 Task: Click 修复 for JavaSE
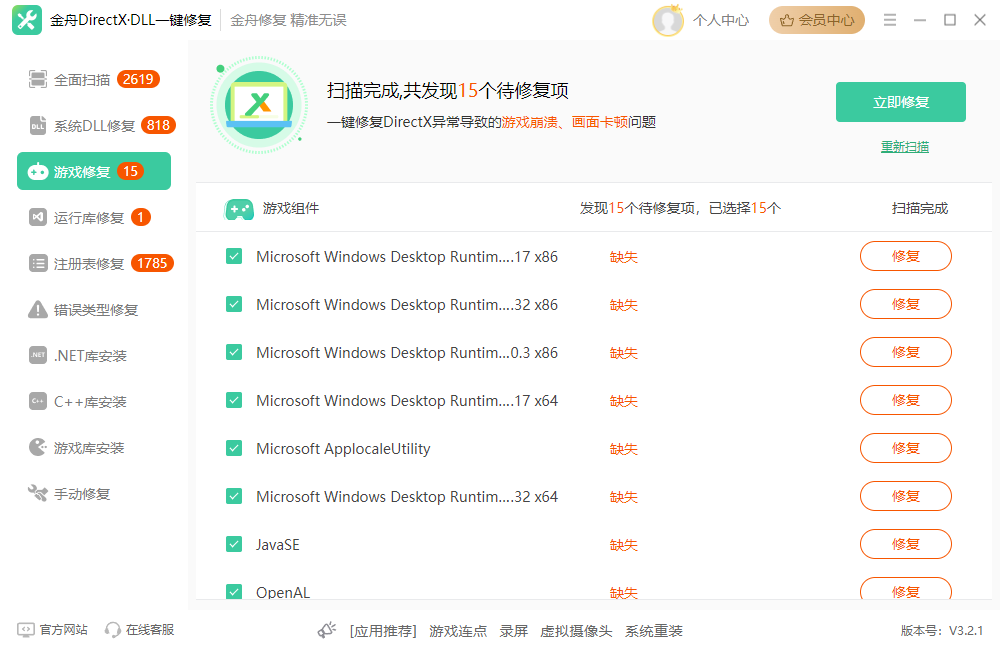(x=906, y=544)
